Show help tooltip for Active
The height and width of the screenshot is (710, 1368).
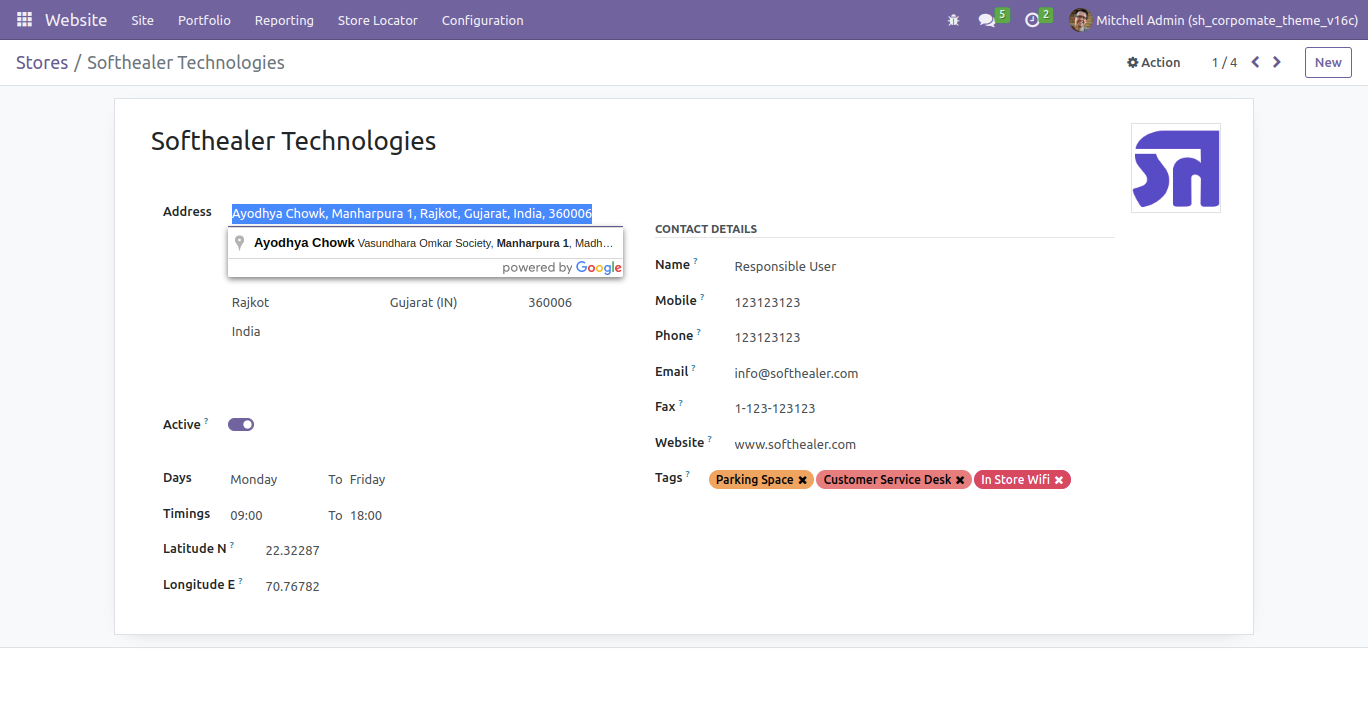click(206, 421)
